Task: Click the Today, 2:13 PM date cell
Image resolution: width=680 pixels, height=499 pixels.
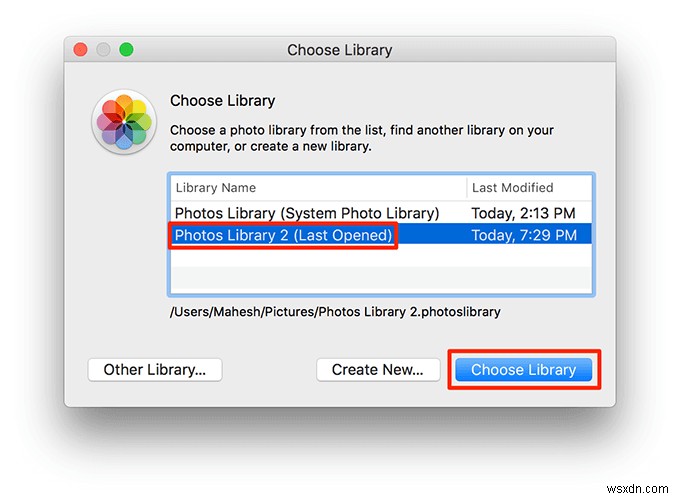Action: pyautogui.click(x=523, y=213)
